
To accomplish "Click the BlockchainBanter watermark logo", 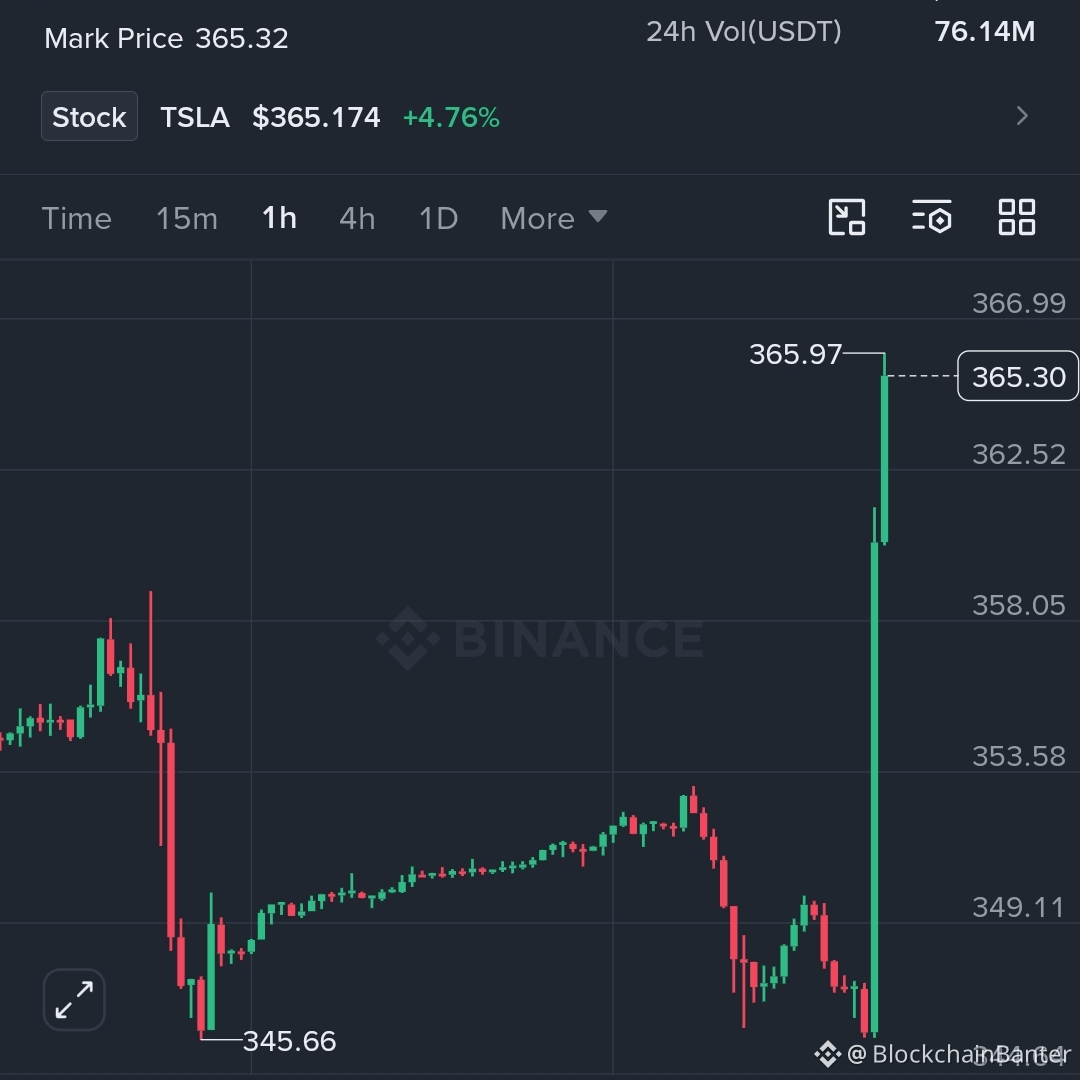I will 827,1054.
